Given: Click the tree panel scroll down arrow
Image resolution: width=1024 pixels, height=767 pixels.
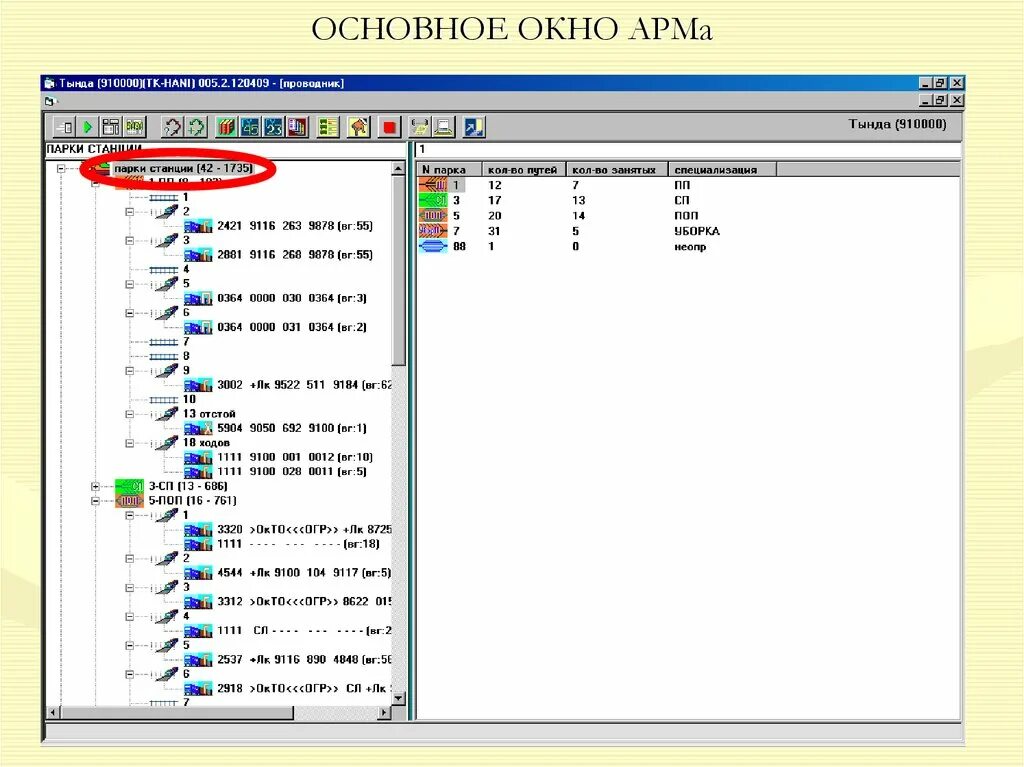Looking at the screenshot, I should tap(398, 698).
